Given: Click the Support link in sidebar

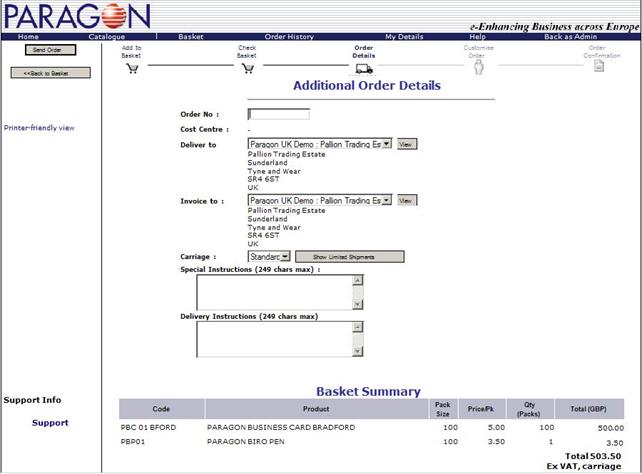Looking at the screenshot, I should coord(50,422).
